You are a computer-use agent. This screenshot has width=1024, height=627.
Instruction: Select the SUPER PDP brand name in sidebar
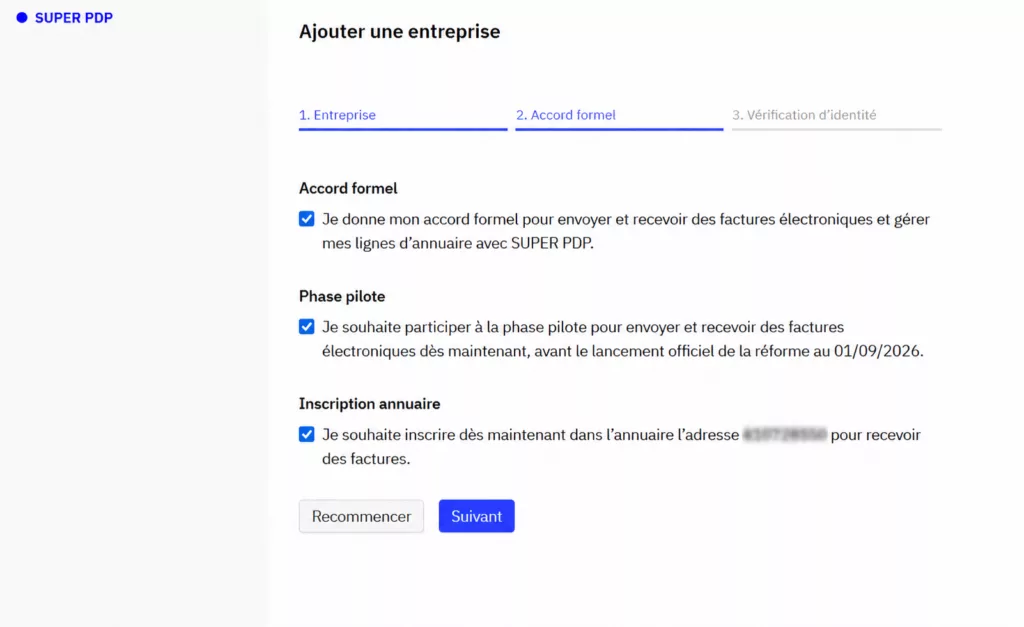(x=73, y=17)
